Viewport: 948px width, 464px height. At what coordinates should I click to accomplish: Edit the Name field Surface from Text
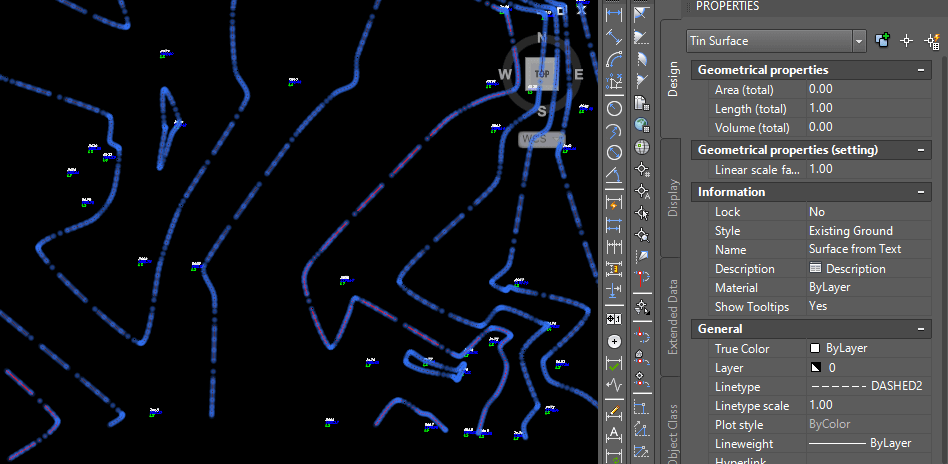[869, 249]
